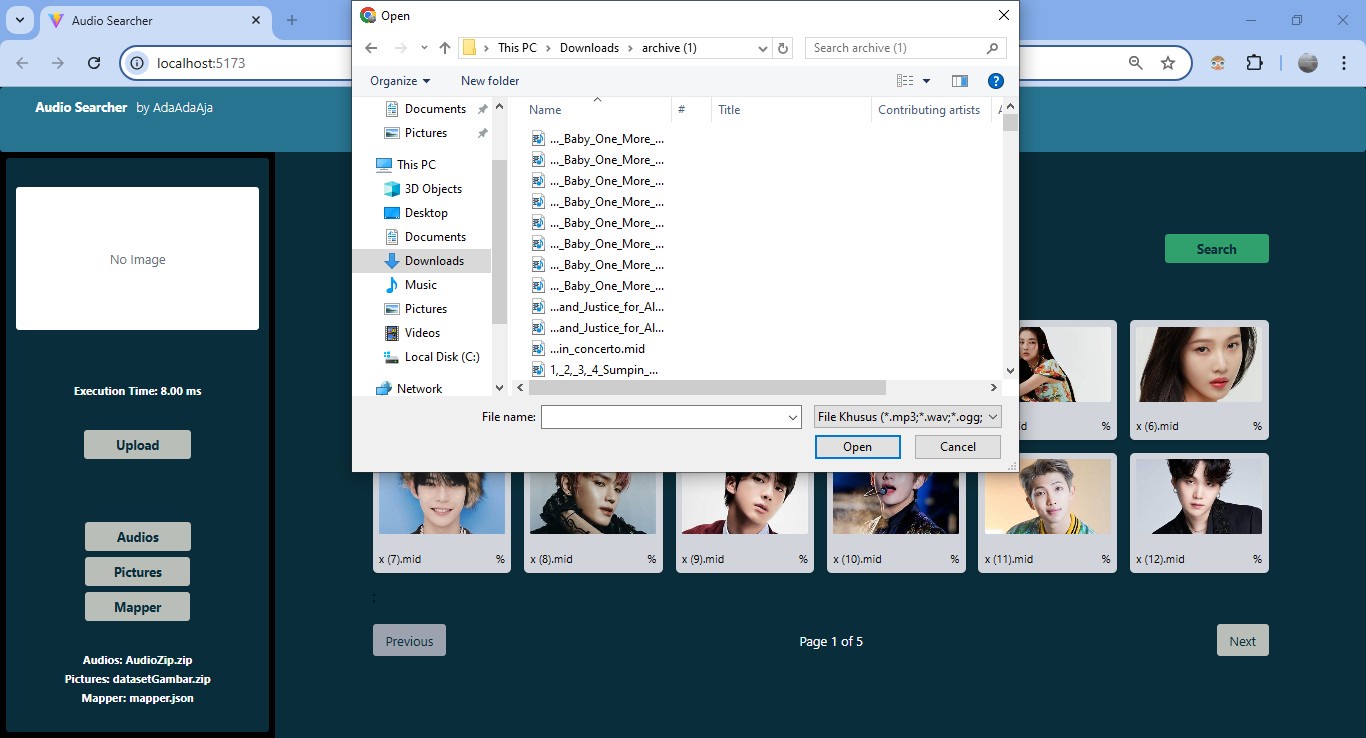Click the Pictures button below Audios
The height and width of the screenshot is (738, 1366).
pyautogui.click(x=137, y=572)
